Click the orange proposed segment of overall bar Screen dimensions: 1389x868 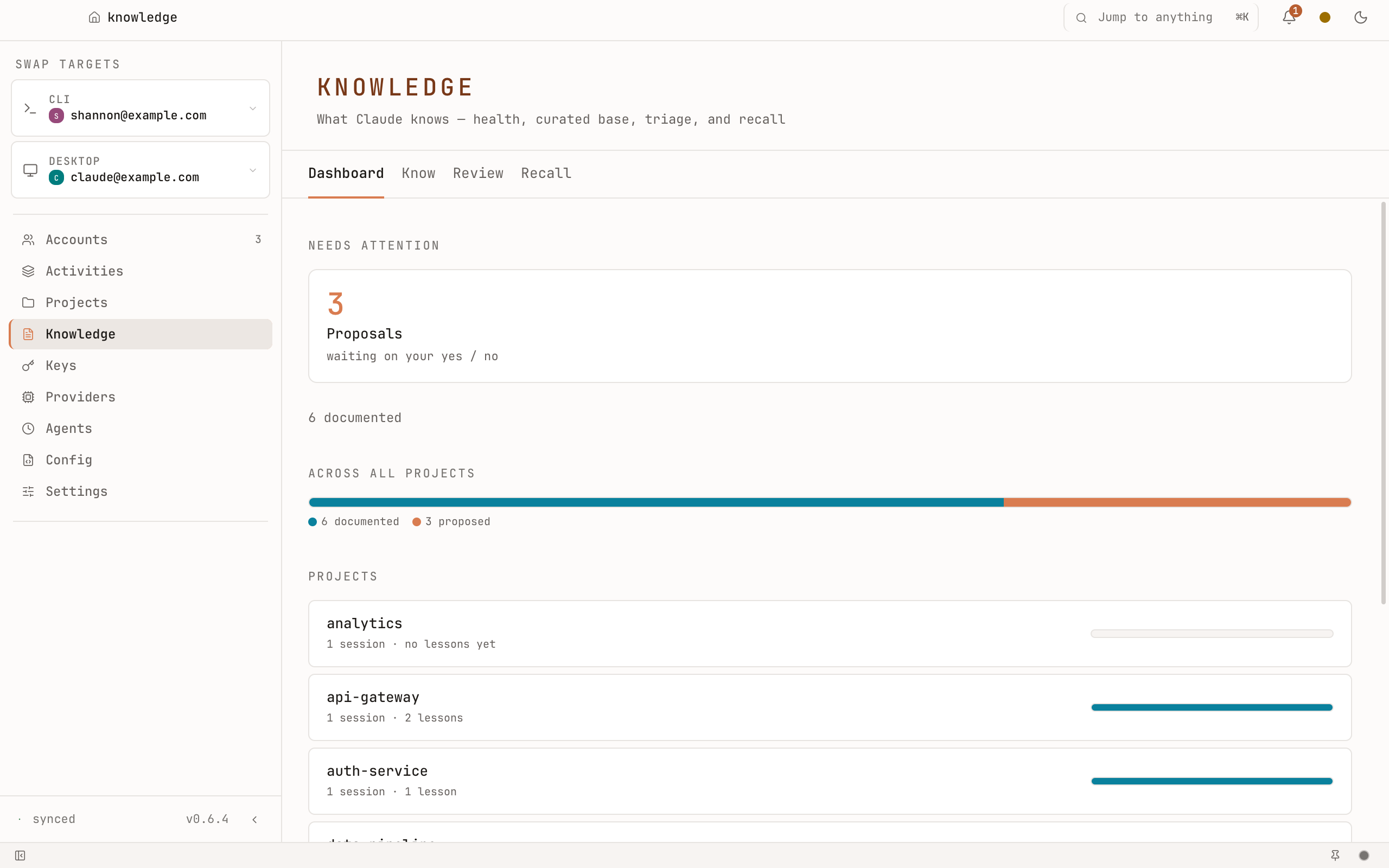click(1177, 502)
